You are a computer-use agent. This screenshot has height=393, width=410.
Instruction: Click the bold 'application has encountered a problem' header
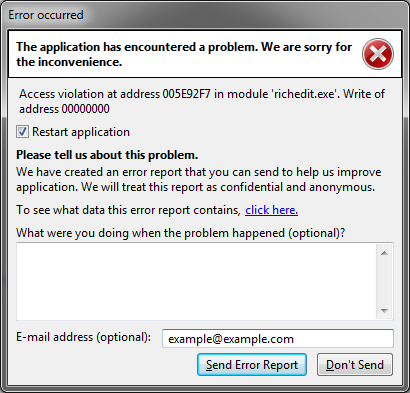click(184, 54)
